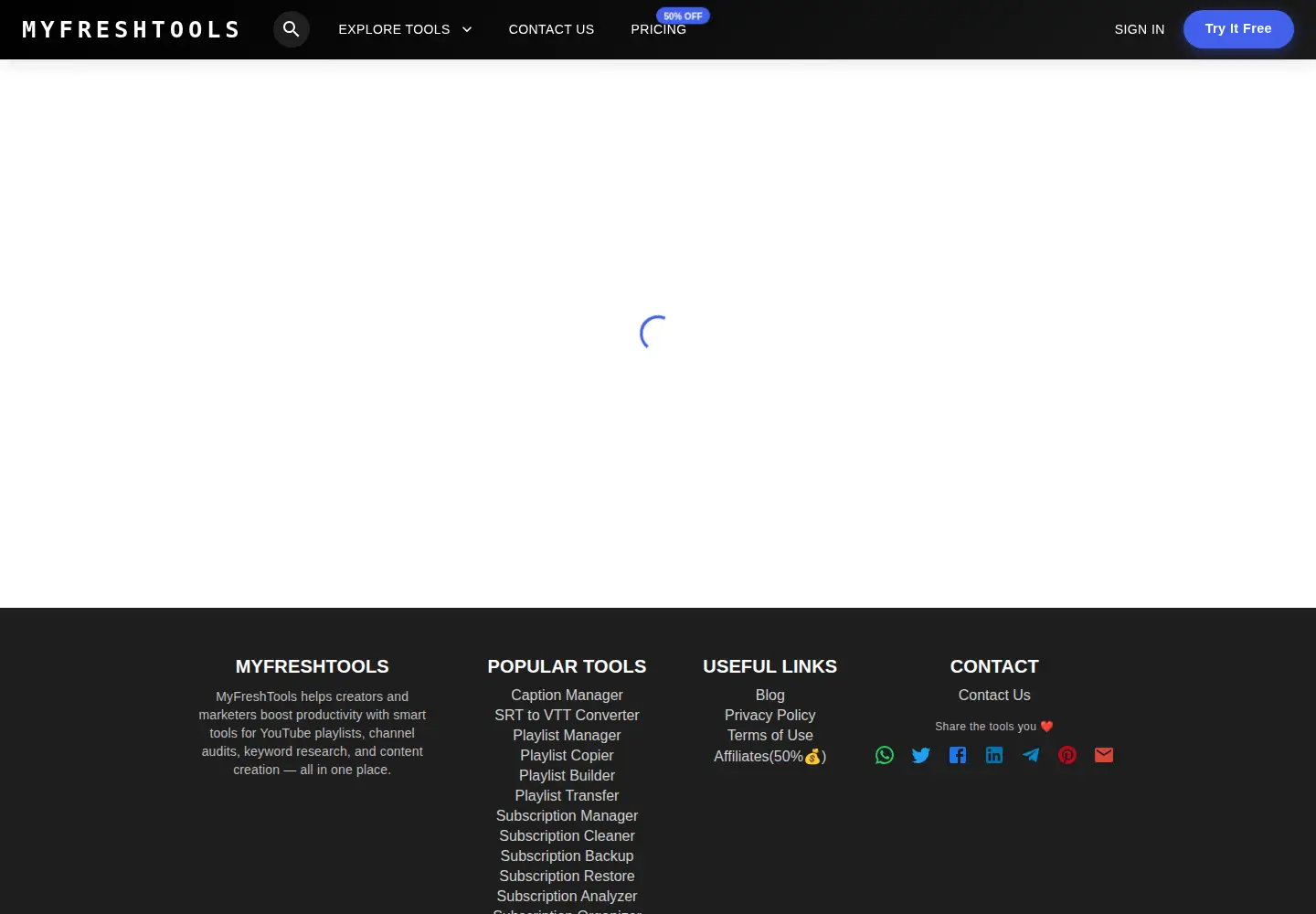1316x914 pixels.
Task: Open Playlist Copier link
Action: [567, 755]
